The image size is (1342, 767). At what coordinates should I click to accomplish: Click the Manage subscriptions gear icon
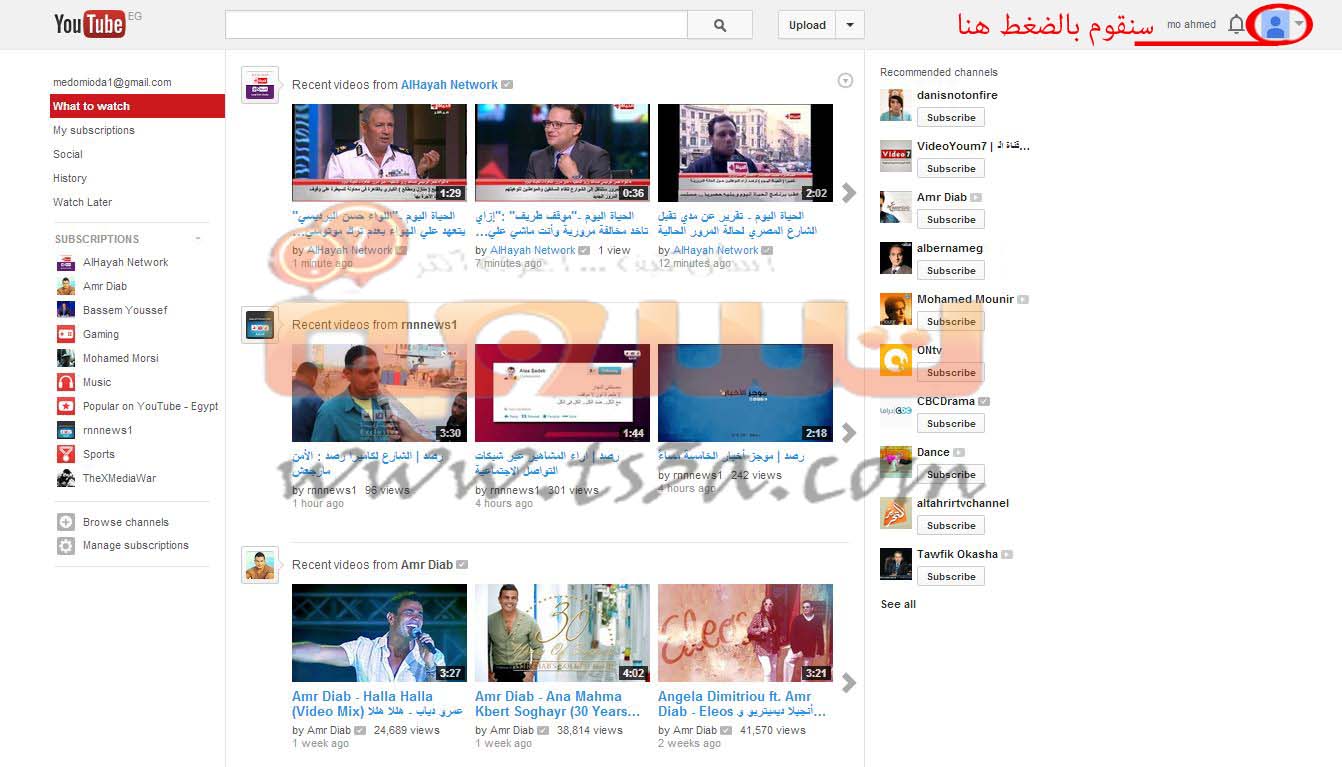coord(66,545)
